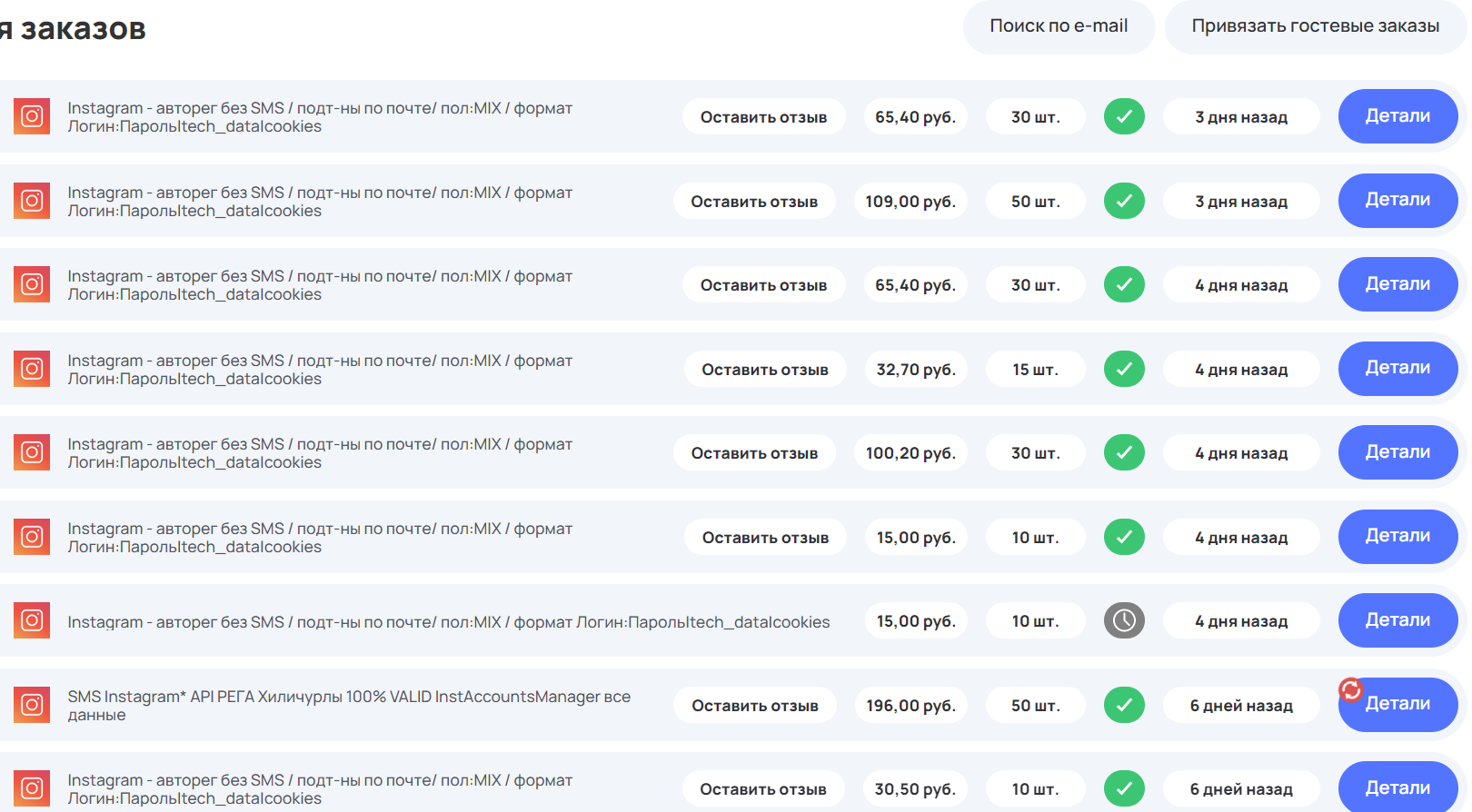Click Instagram icon of the pending clock-status order
1472x812 pixels.
(32, 620)
